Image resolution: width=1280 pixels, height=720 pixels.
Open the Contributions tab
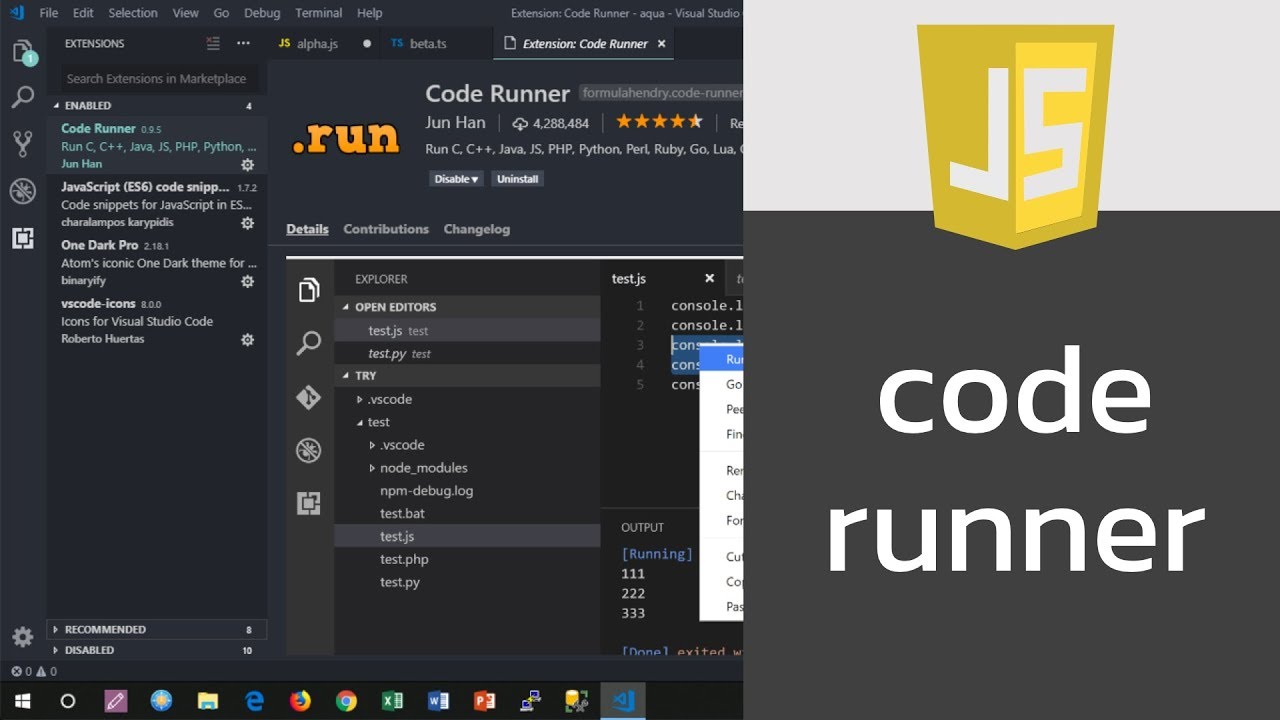386,229
